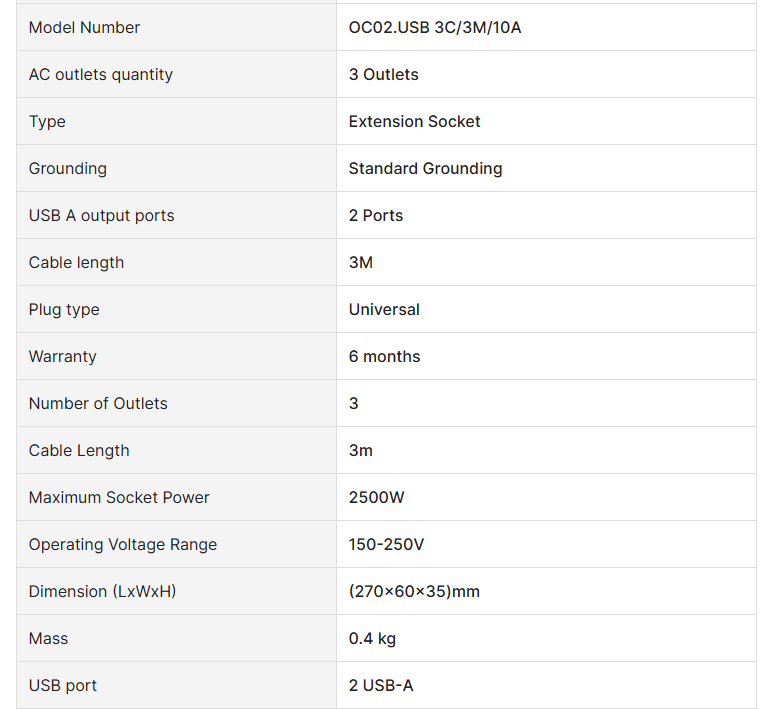Click the Plug type label

point(64,309)
